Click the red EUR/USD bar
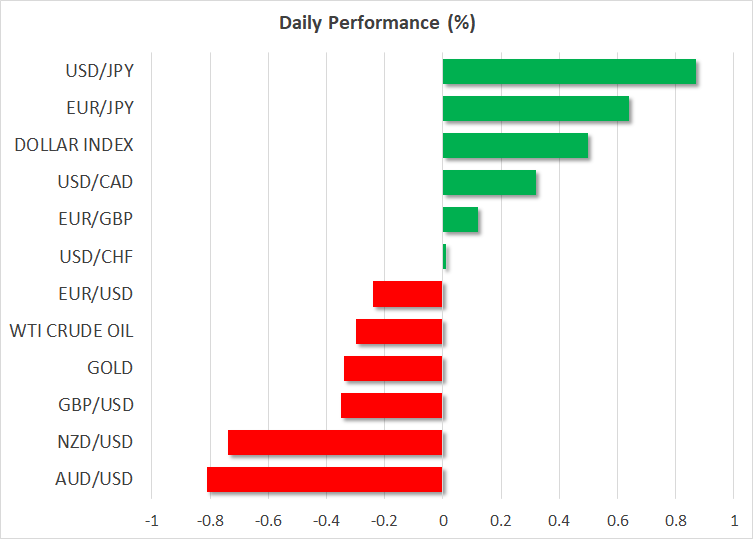 [x=407, y=294]
